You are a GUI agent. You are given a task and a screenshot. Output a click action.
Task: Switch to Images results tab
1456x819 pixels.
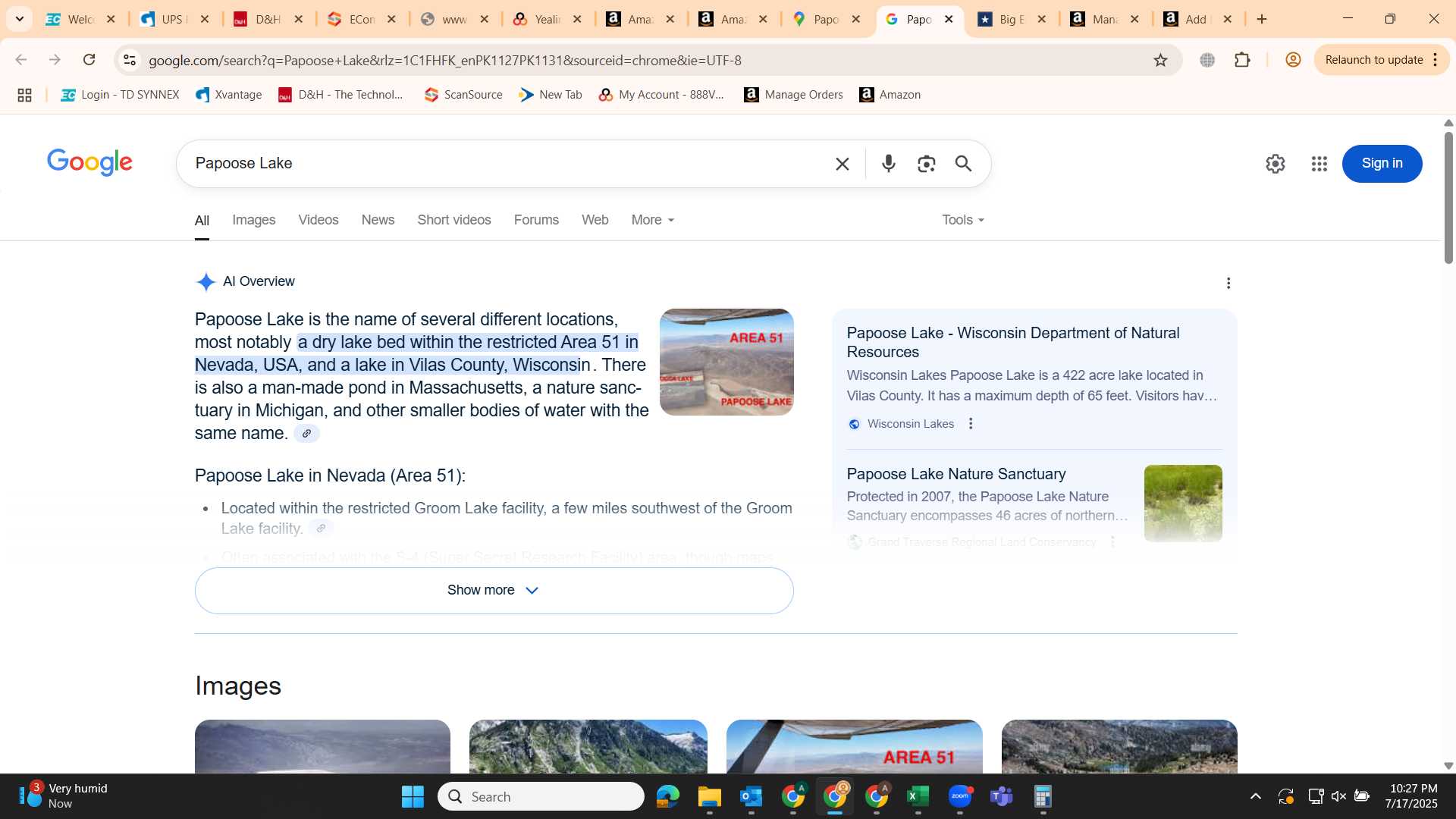[253, 220]
